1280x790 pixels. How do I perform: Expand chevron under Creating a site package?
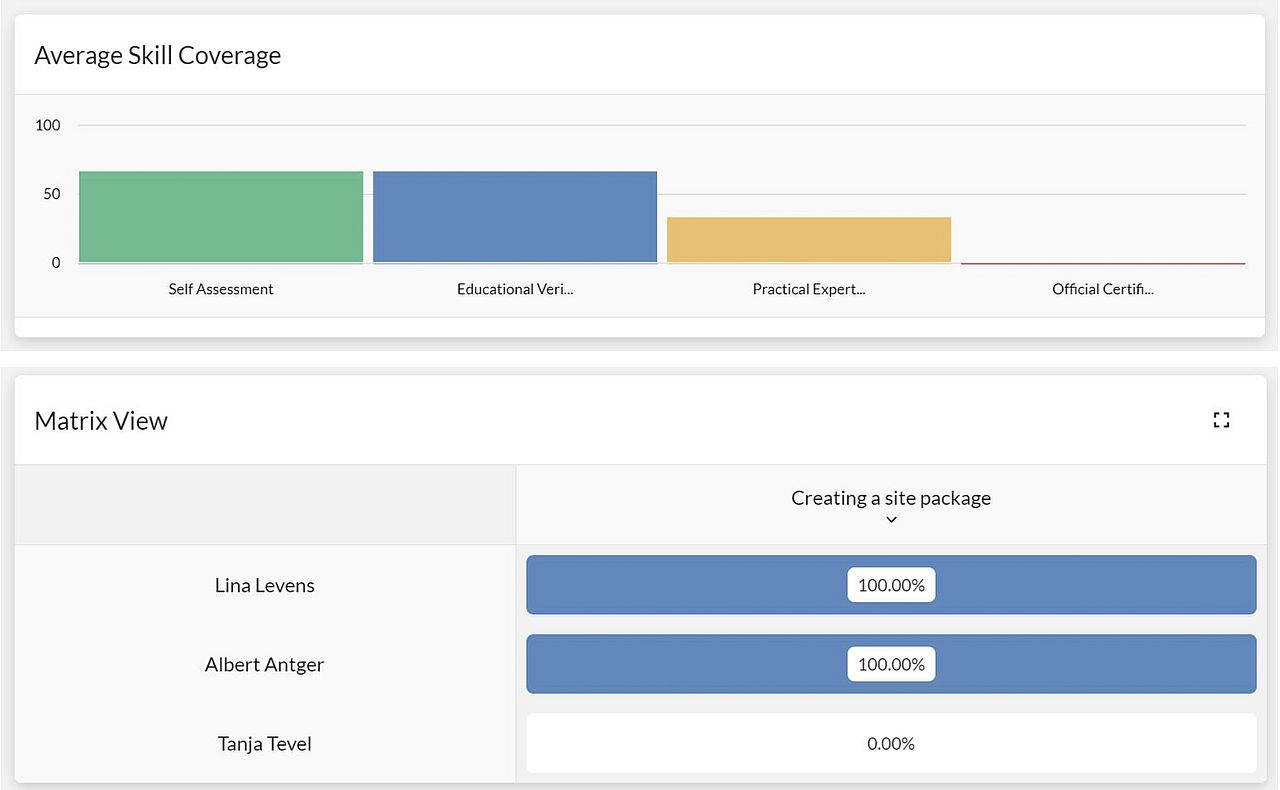click(891, 520)
